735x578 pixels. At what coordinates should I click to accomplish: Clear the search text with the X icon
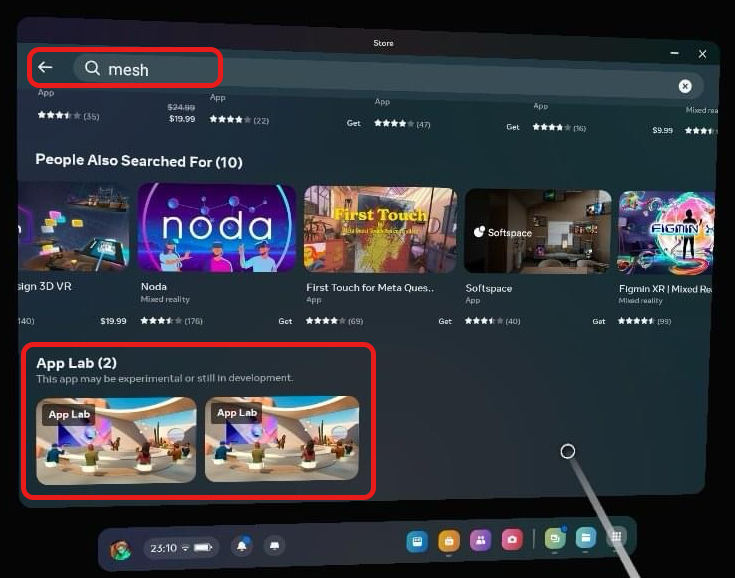[685, 86]
